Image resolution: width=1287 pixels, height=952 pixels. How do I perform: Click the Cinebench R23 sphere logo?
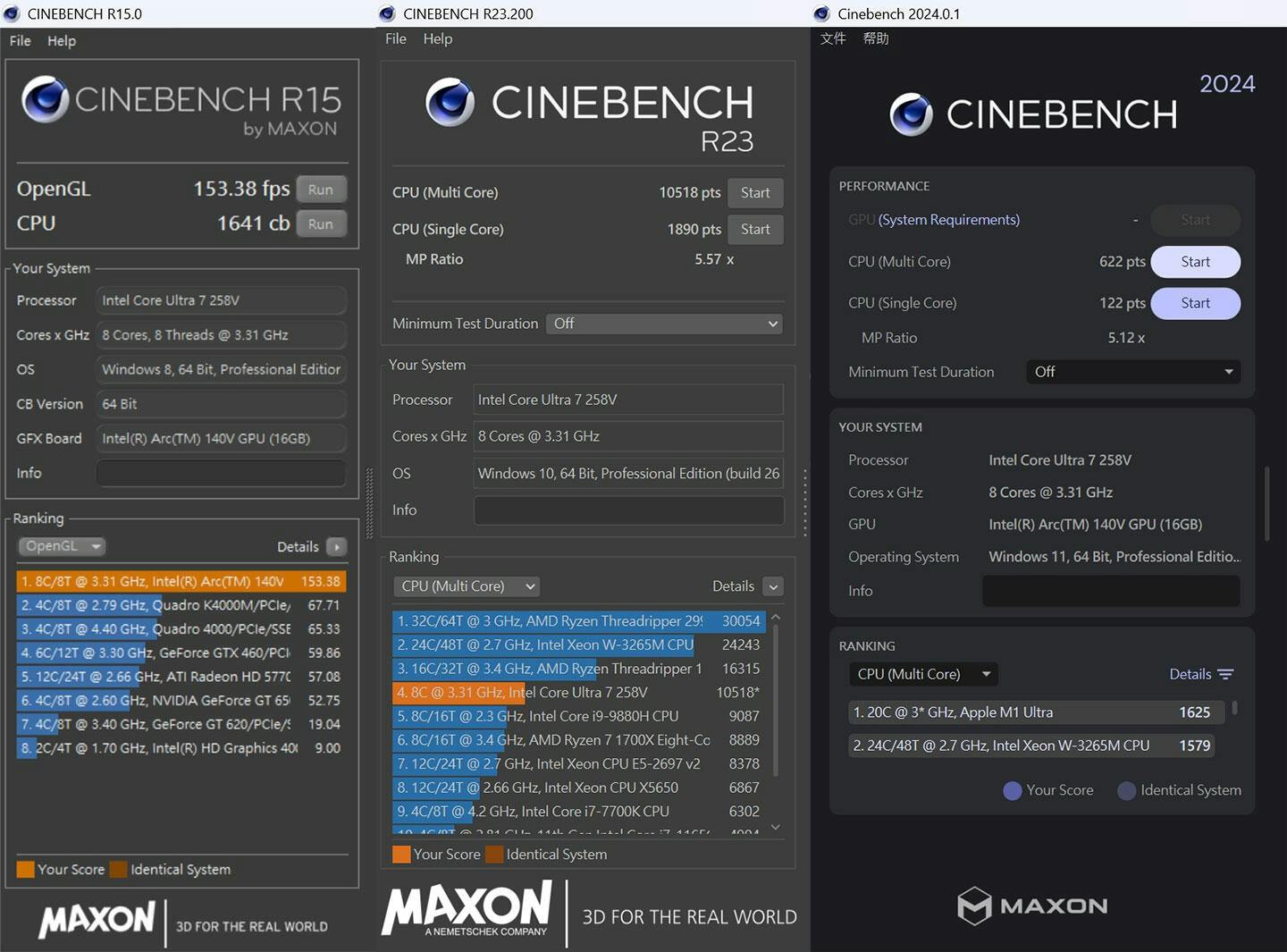pyautogui.click(x=450, y=102)
